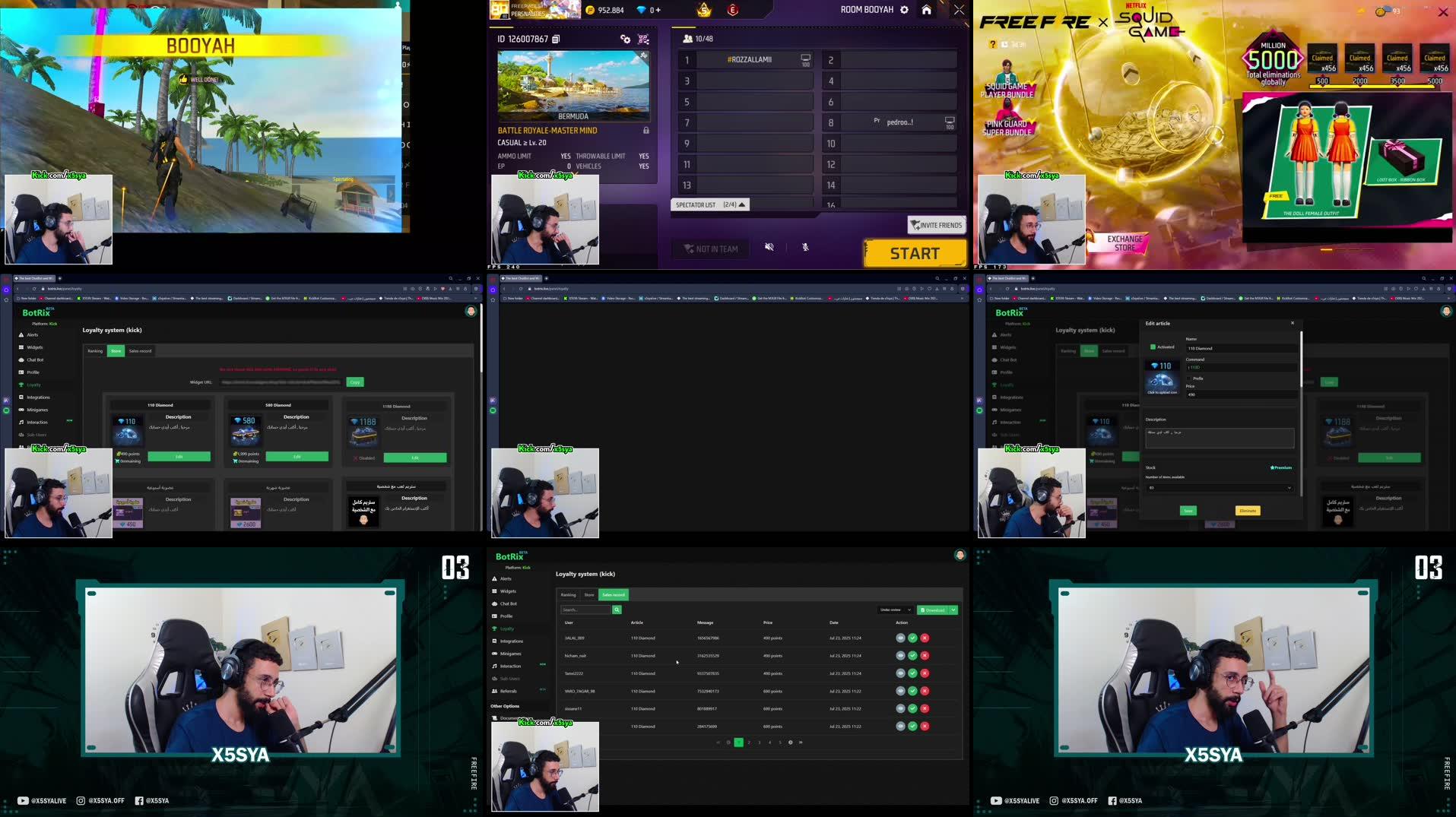The image size is (1456, 817).
Task: Add diamonds with the plus beside 0
Action: pyautogui.click(x=658, y=10)
